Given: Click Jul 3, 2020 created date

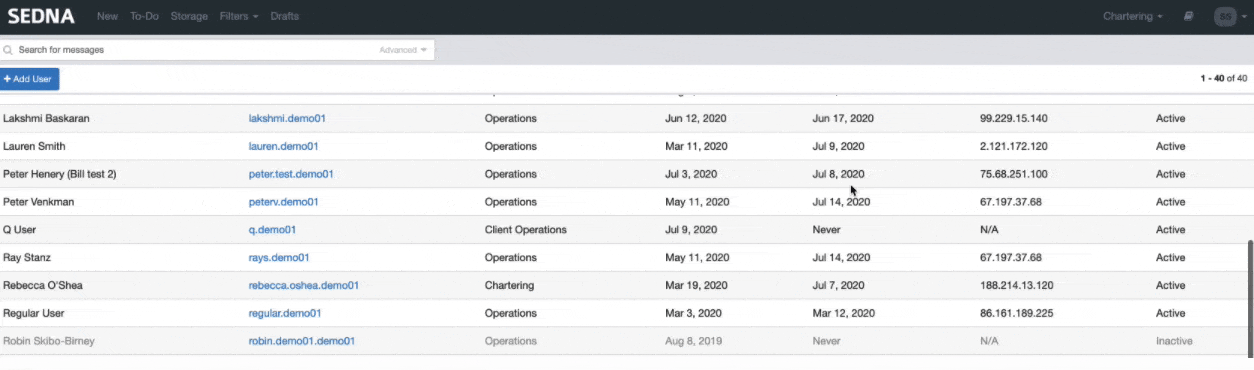Looking at the screenshot, I should click(x=691, y=174).
